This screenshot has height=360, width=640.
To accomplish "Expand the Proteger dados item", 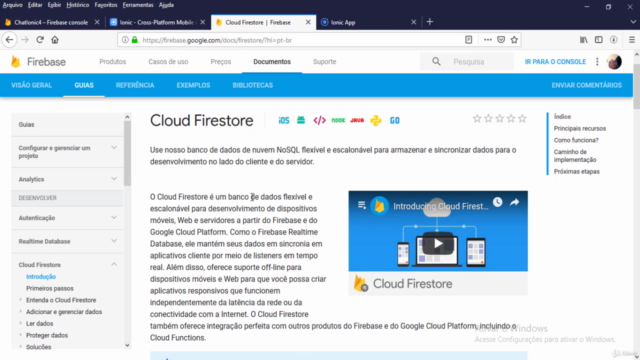I will tap(21, 335).
